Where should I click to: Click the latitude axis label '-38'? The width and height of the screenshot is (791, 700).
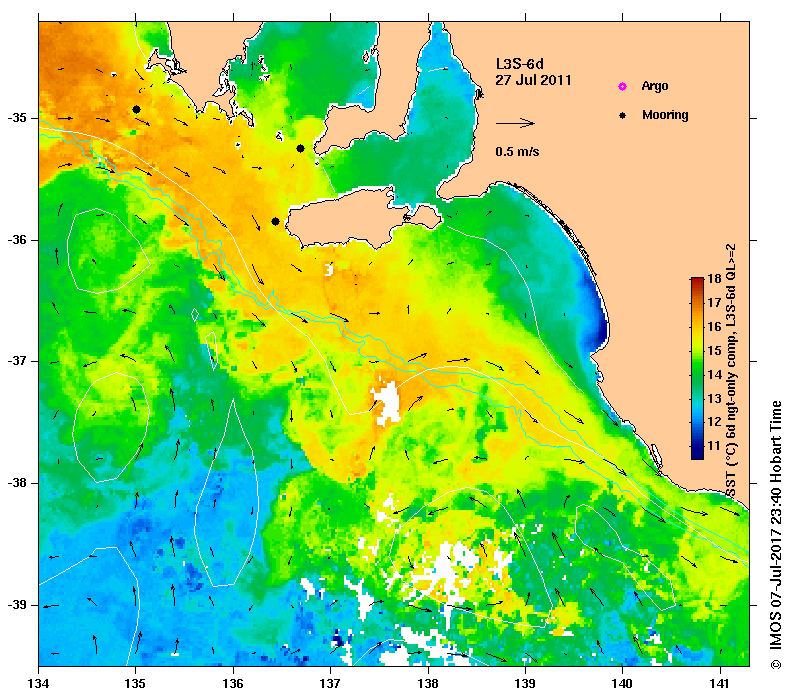(17, 483)
